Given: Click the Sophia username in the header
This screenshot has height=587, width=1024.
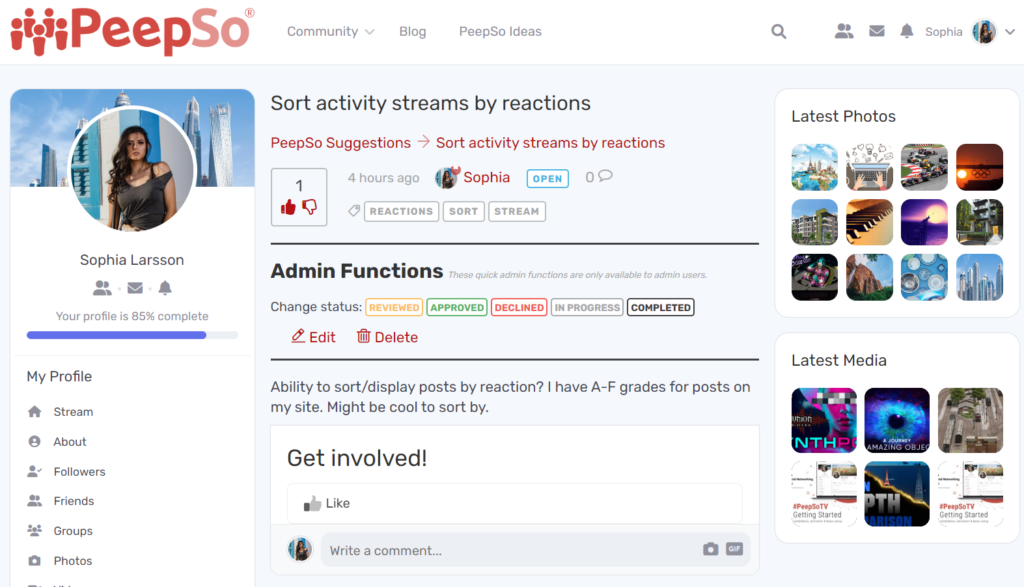Looking at the screenshot, I should point(944,31).
